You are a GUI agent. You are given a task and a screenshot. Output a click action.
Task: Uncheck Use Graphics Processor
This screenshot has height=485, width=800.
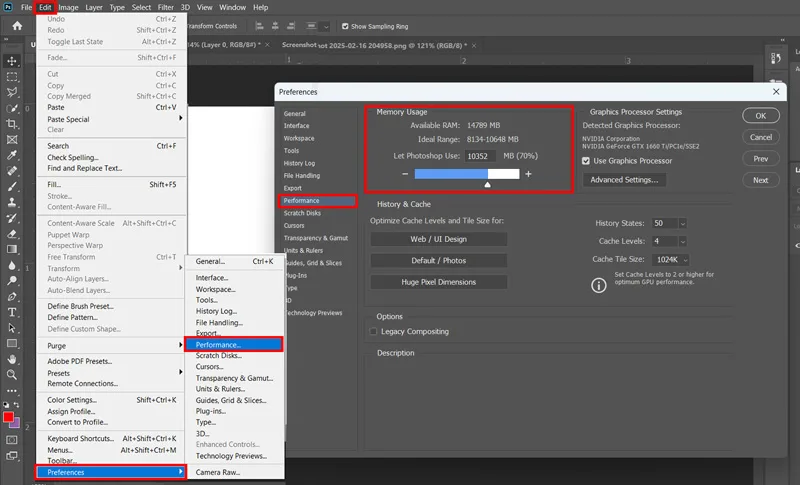click(586, 161)
